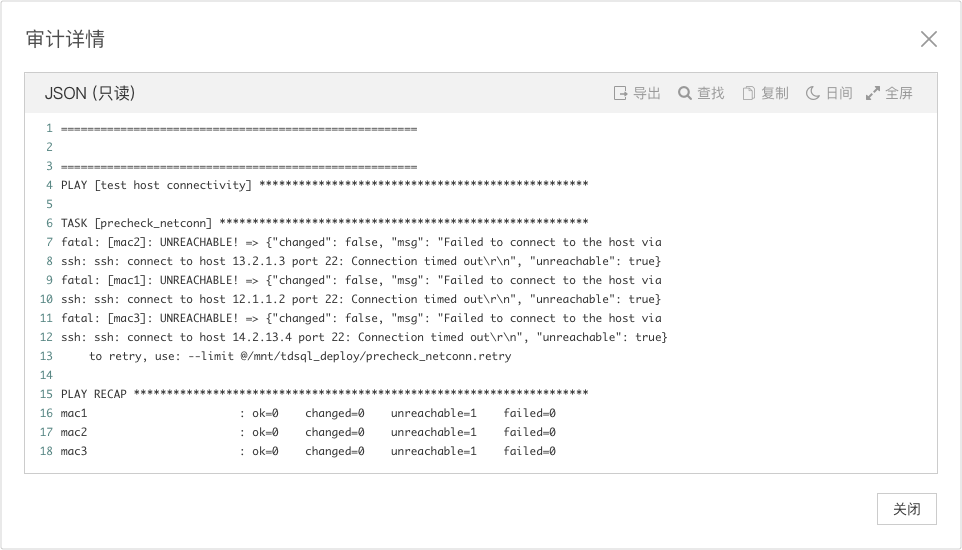Toggle 日间 day mode moon icon
The image size is (962, 550).
(813, 93)
